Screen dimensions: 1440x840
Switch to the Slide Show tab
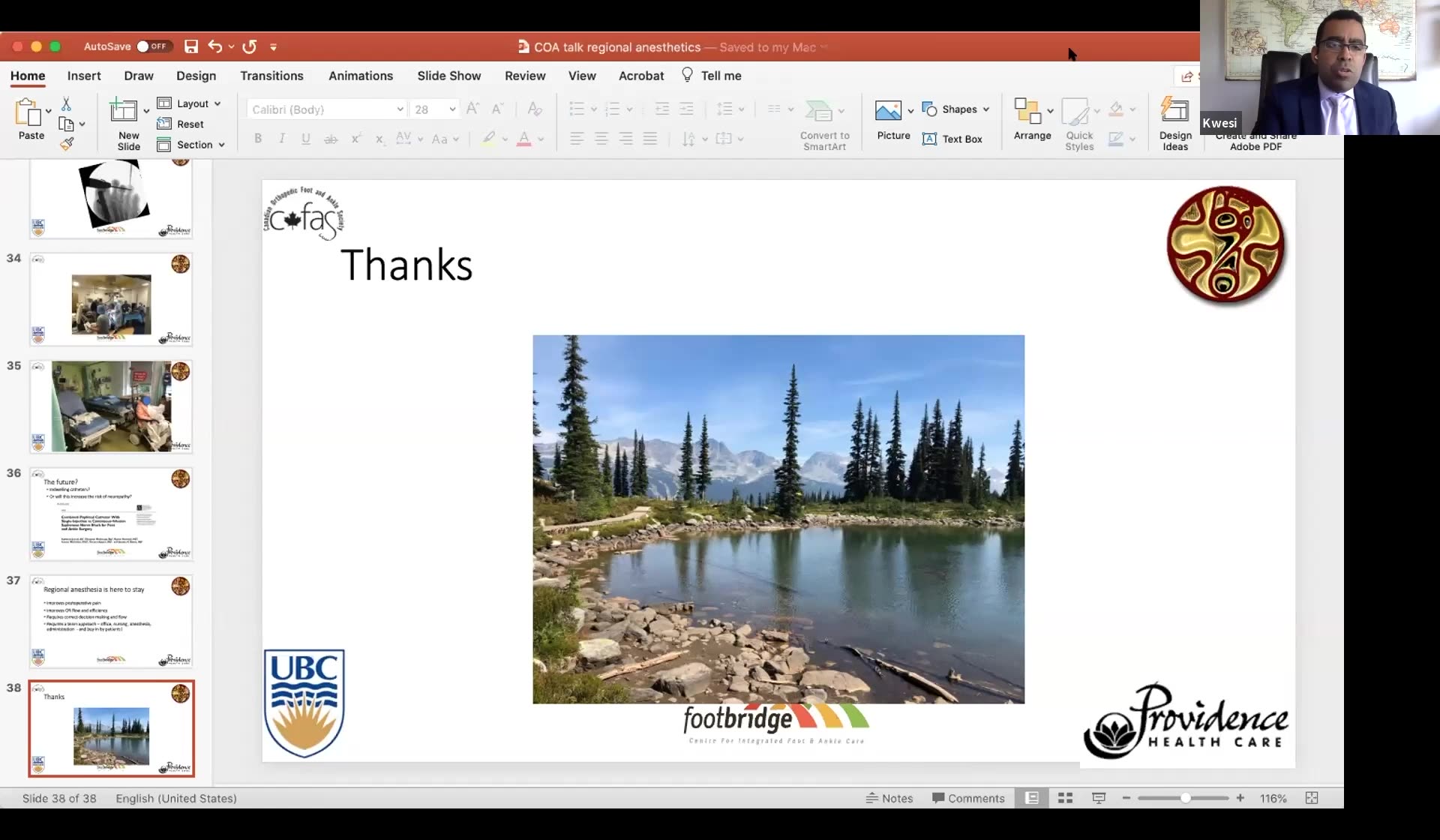[x=448, y=76]
